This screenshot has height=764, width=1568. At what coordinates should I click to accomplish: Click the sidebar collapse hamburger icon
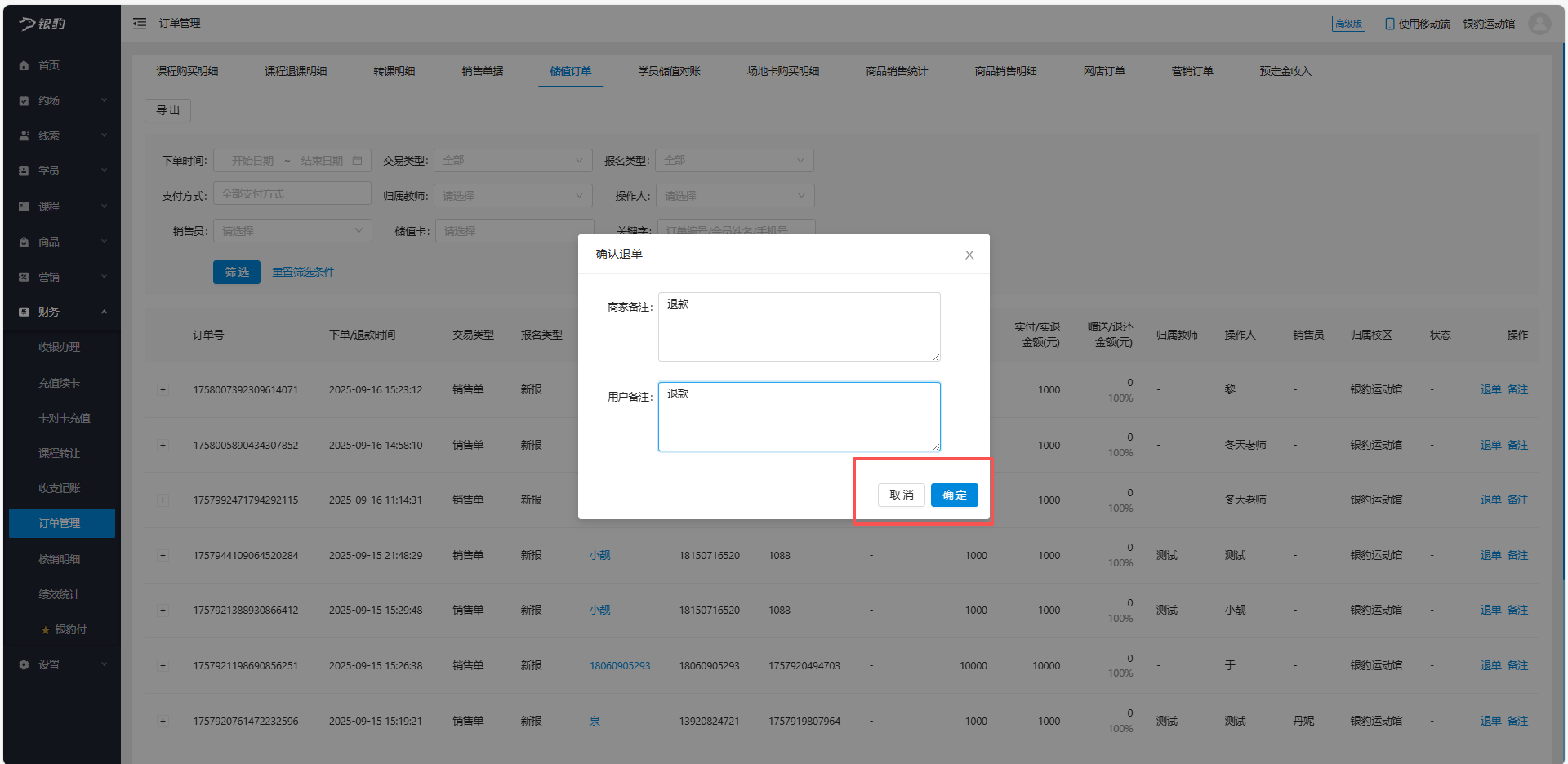(140, 24)
